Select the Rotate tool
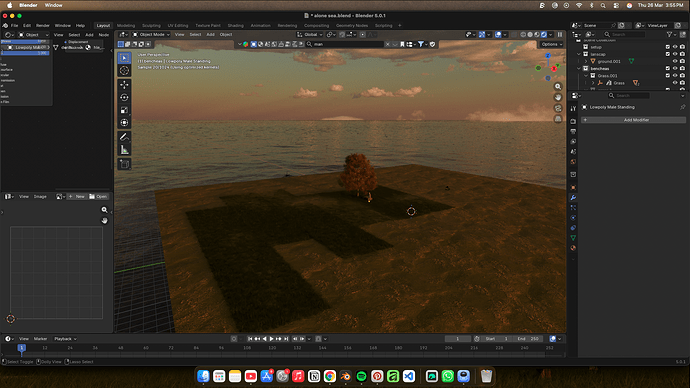 (125, 98)
